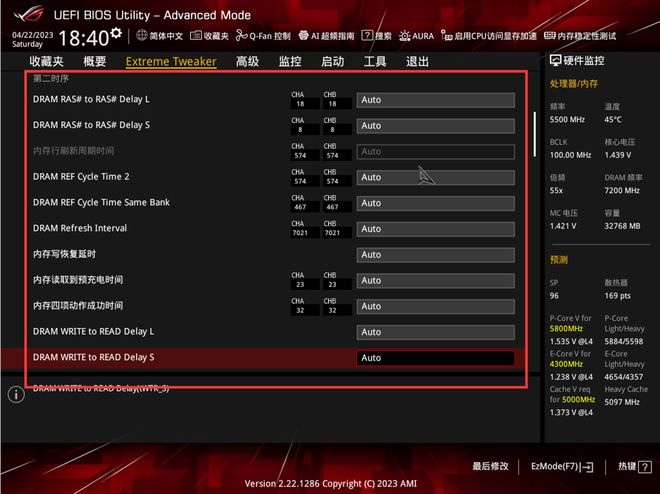Open the 简体中文 language selector
The width and height of the screenshot is (660, 494).
[159, 36]
